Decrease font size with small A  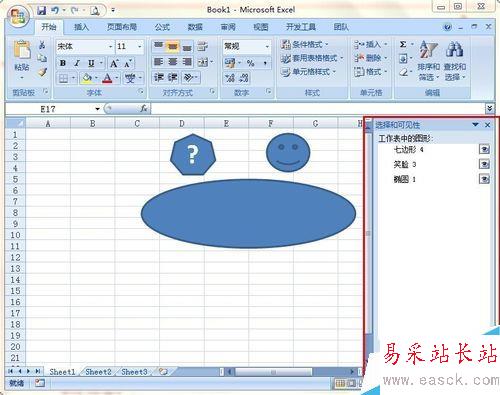[128, 63]
